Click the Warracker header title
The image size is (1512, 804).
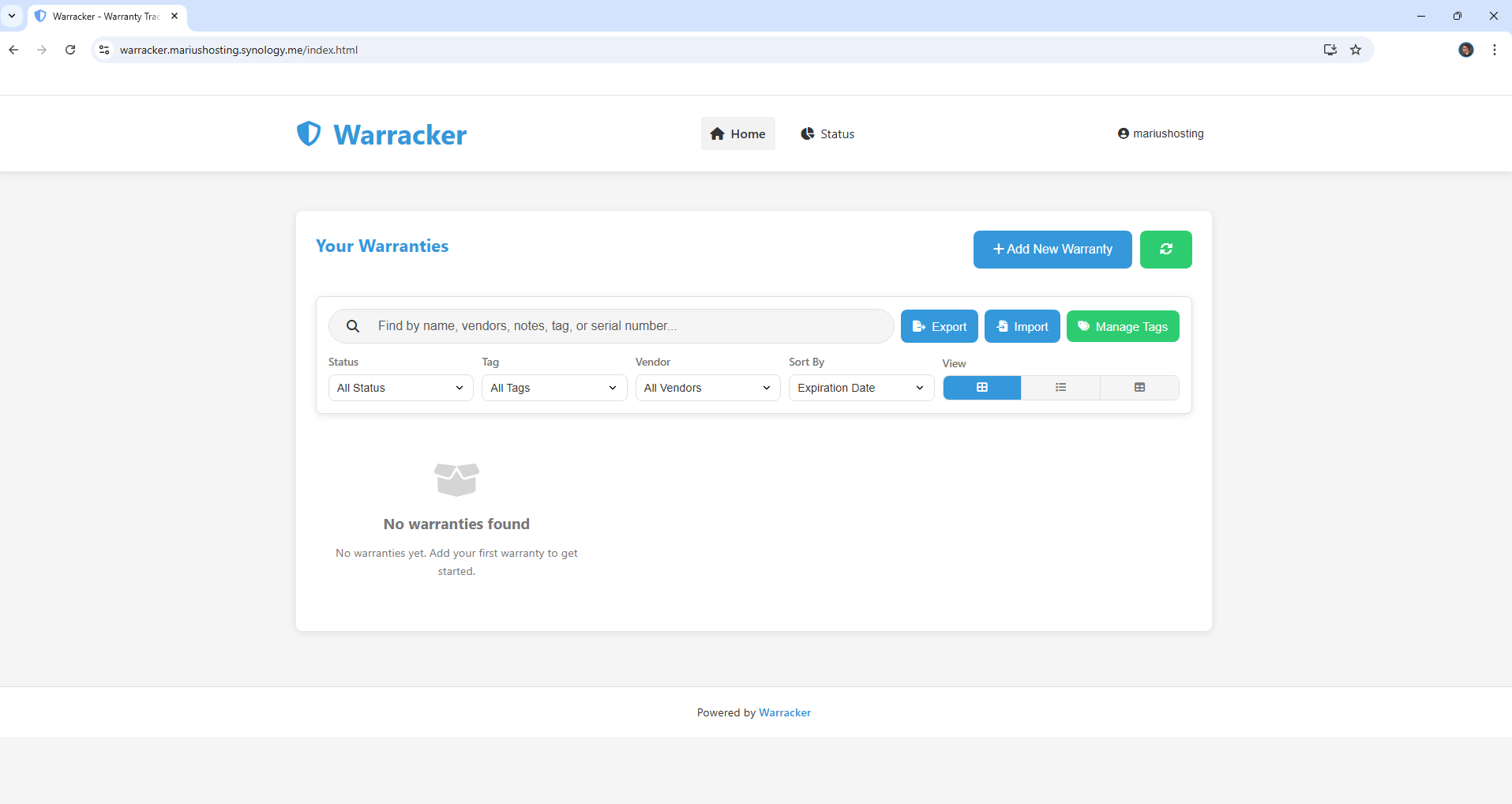(x=400, y=134)
